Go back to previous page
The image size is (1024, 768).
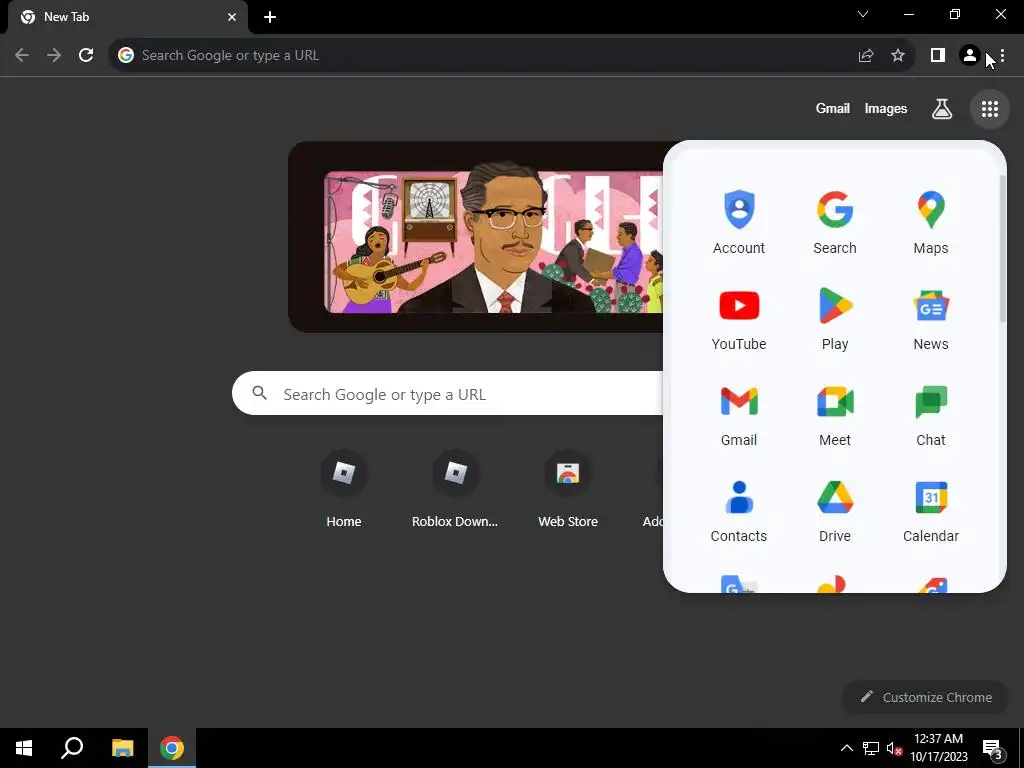[22, 56]
